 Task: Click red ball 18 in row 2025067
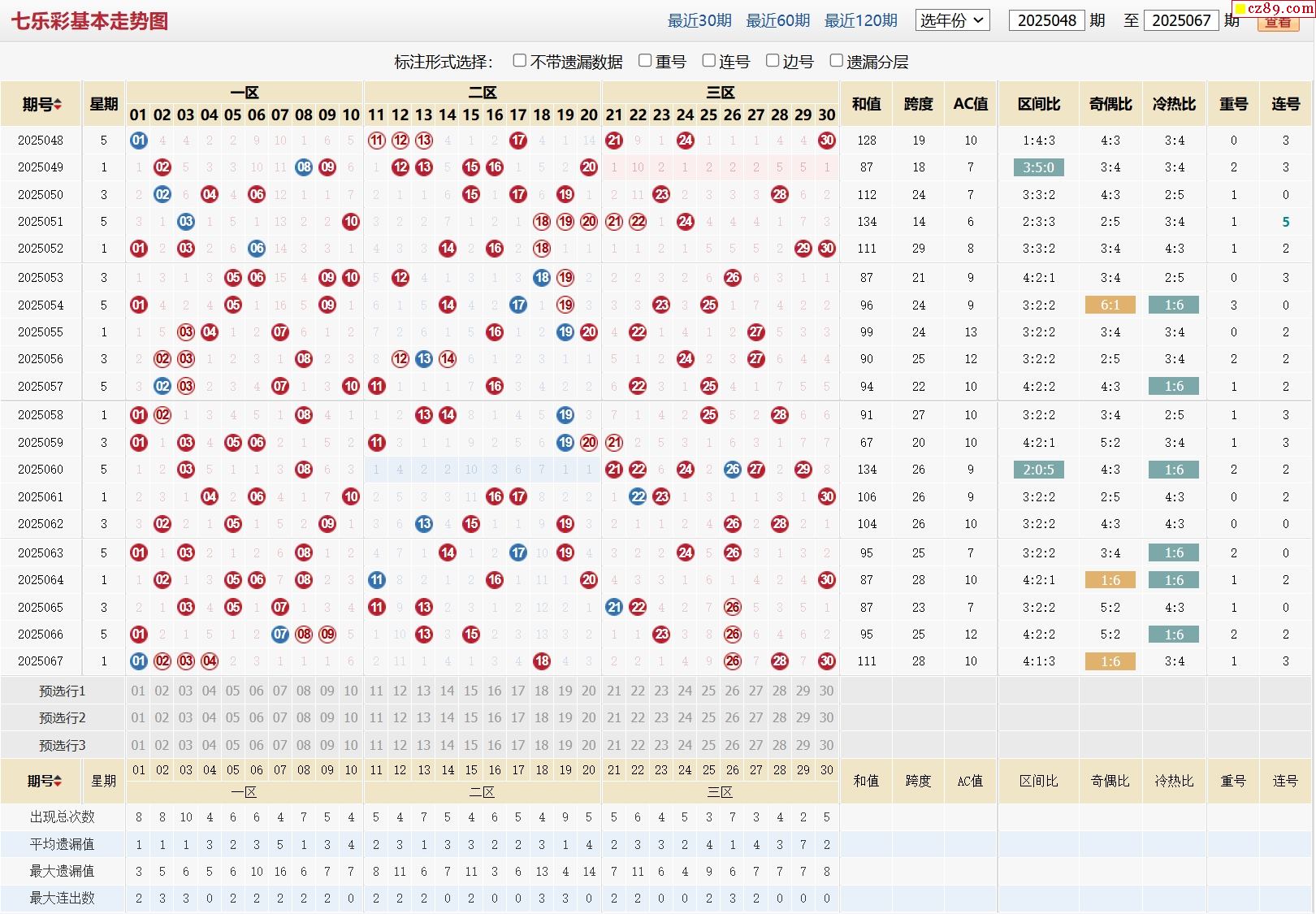(x=542, y=661)
